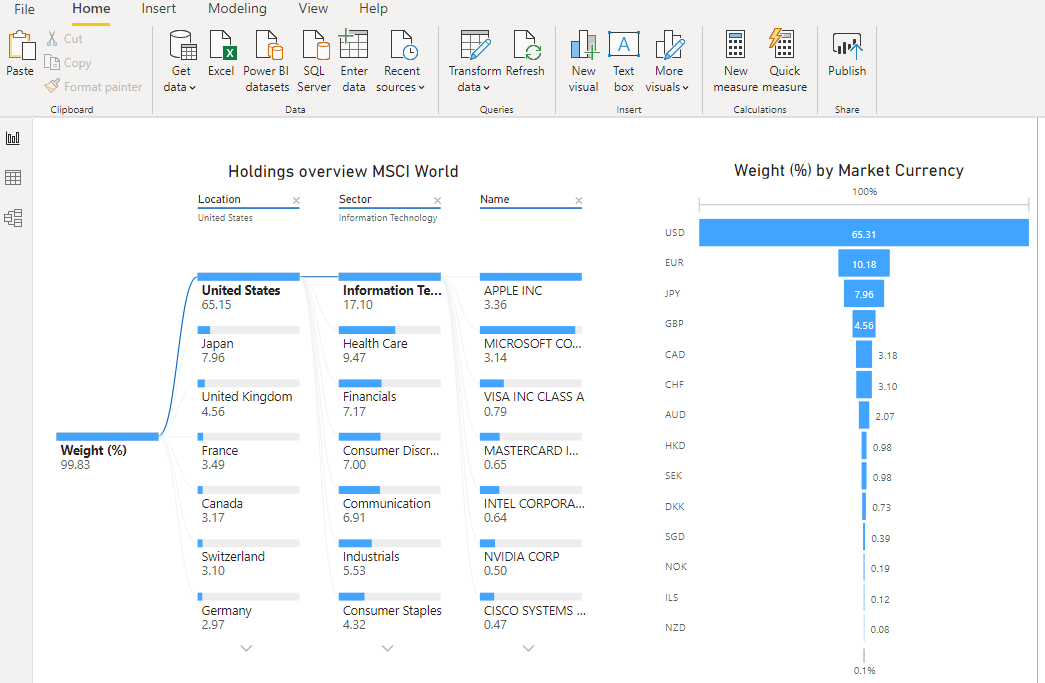
Task: Connect to SQL Server source
Action: [x=314, y=61]
